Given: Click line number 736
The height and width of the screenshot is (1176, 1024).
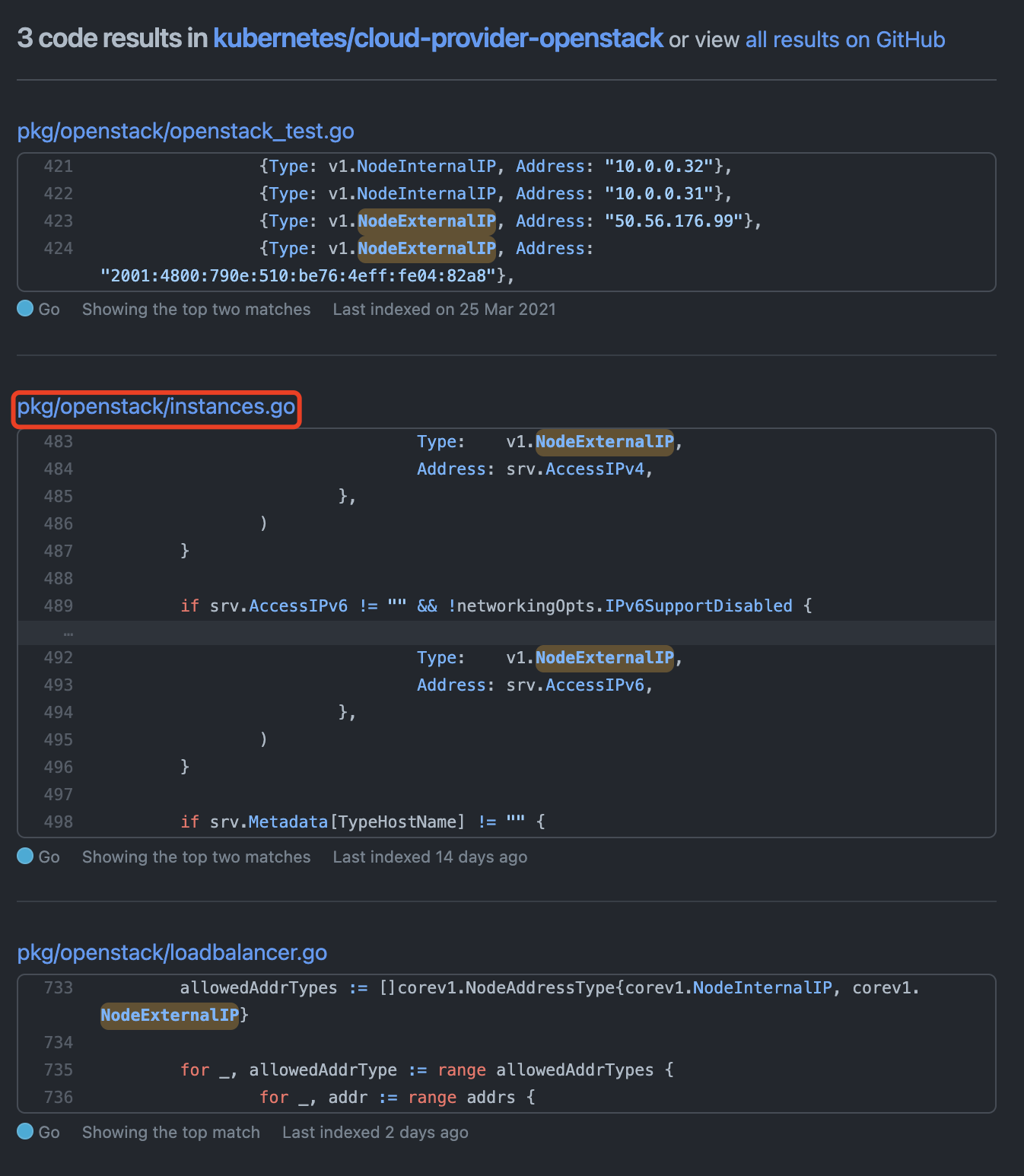Looking at the screenshot, I should (59, 1097).
